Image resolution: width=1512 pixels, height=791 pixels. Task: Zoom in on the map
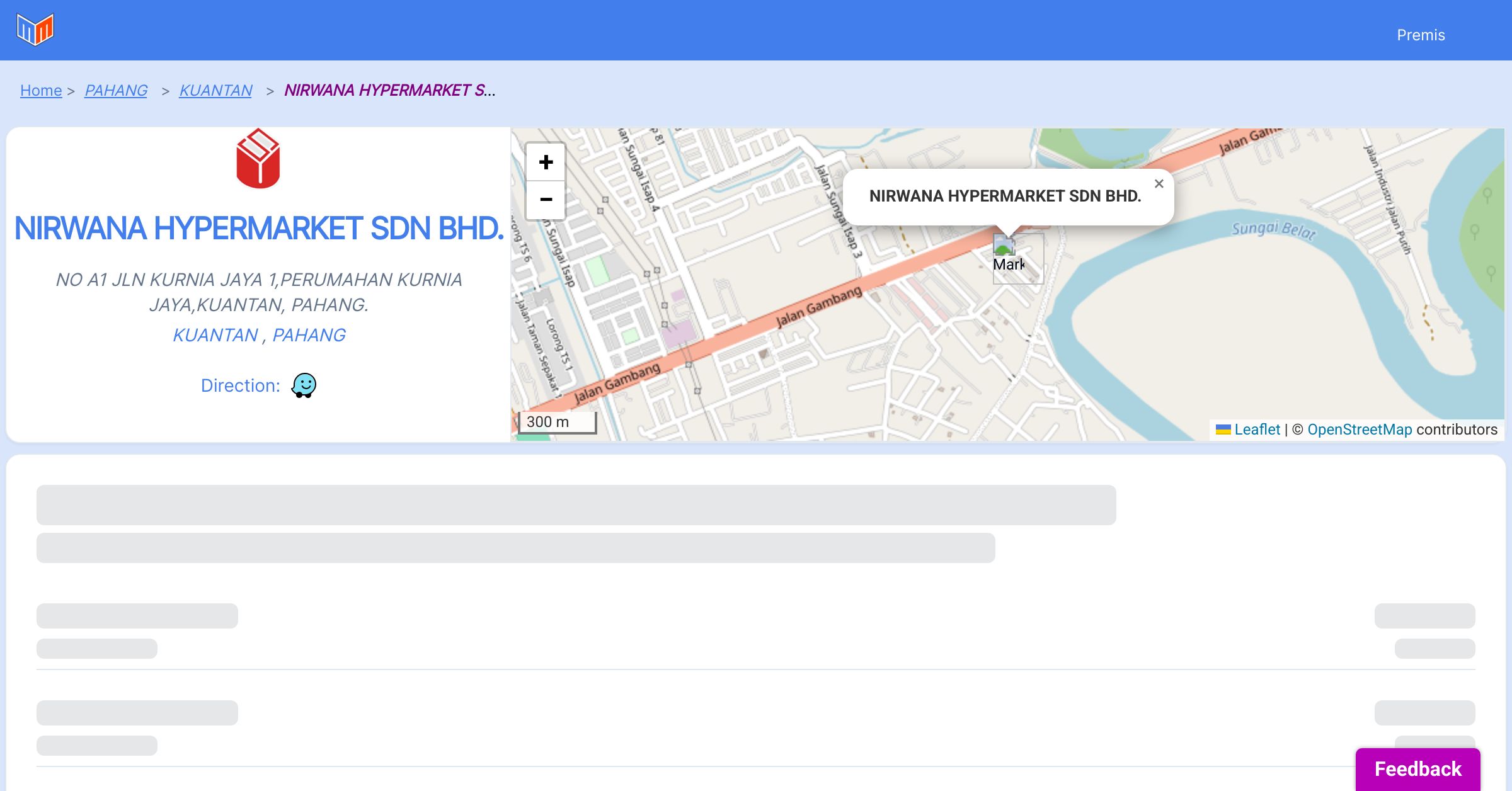(x=546, y=162)
